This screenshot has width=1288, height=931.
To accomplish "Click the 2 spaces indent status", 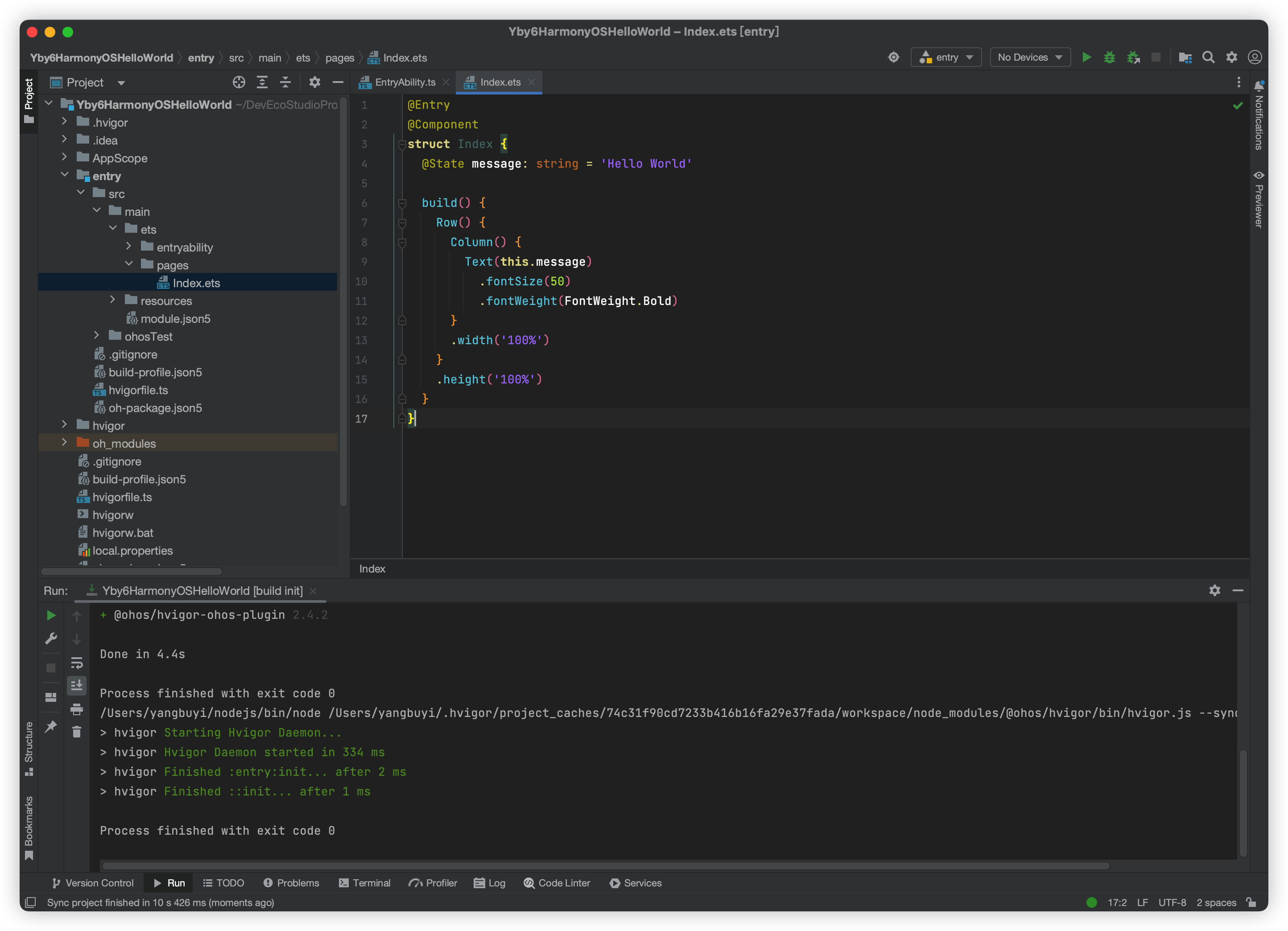I will click(1216, 902).
